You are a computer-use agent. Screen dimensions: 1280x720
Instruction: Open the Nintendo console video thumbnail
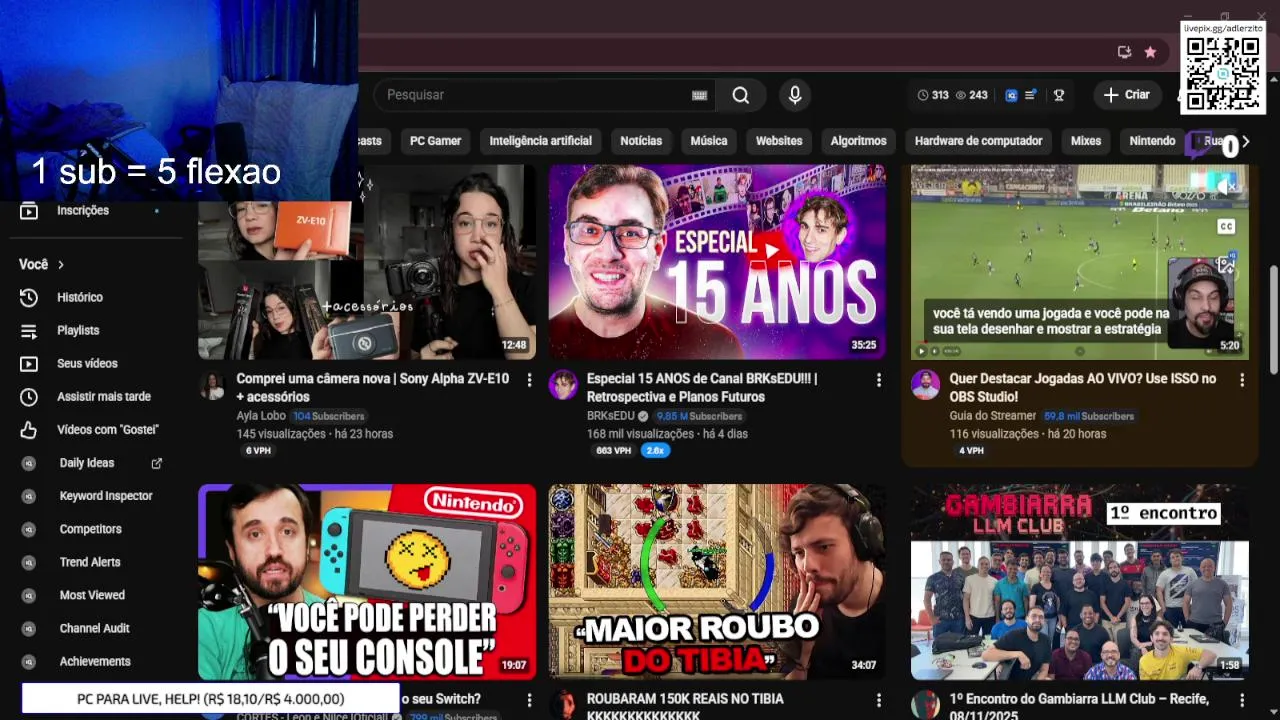pos(367,582)
